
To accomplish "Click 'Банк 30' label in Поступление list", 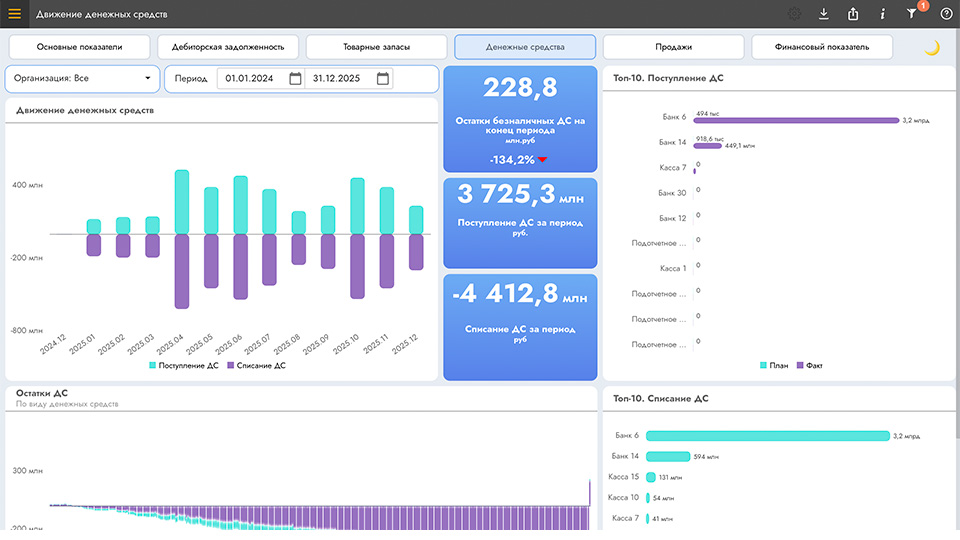I will (672, 193).
